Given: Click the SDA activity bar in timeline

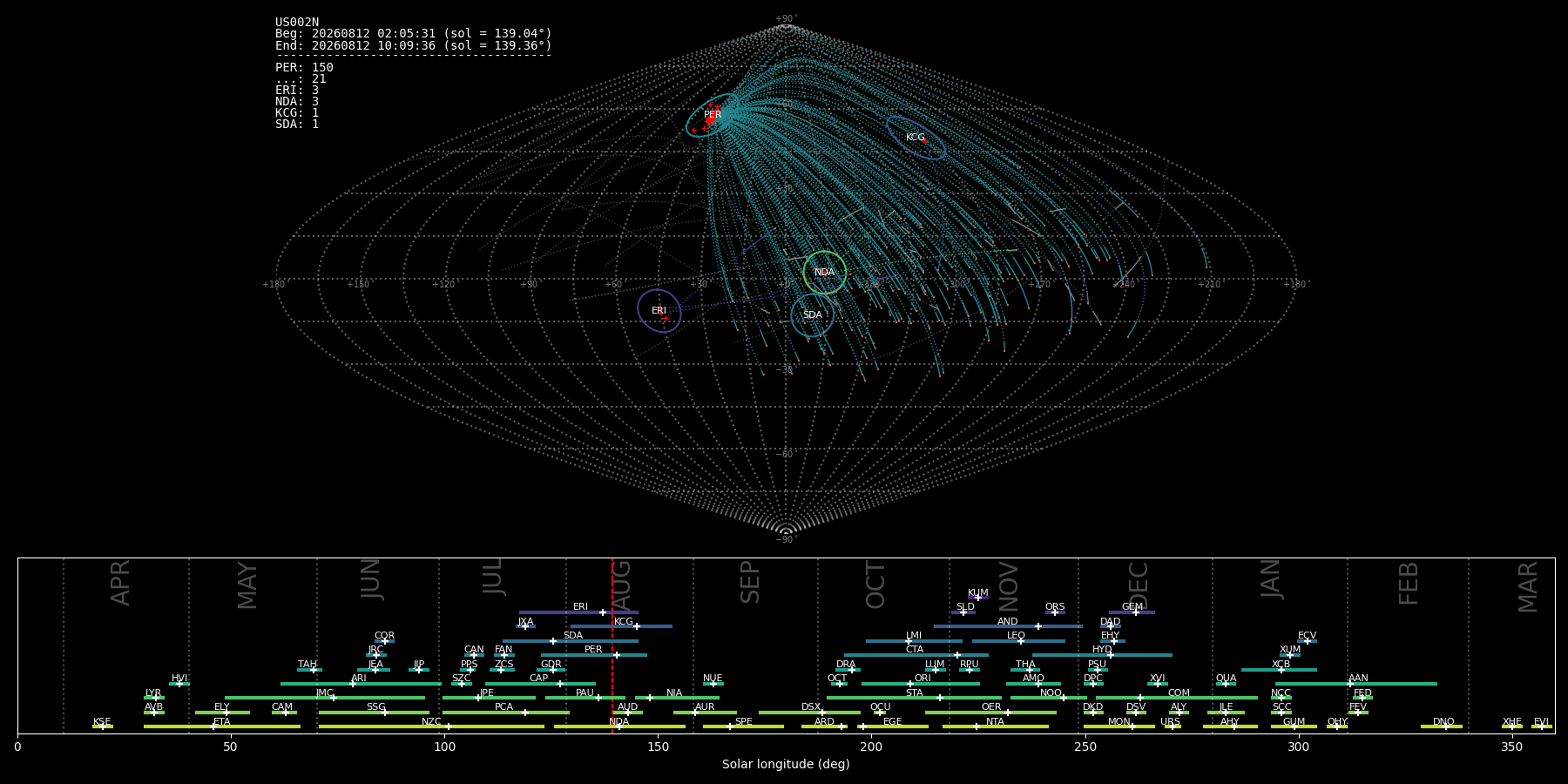Looking at the screenshot, I should pyautogui.click(x=570, y=641).
